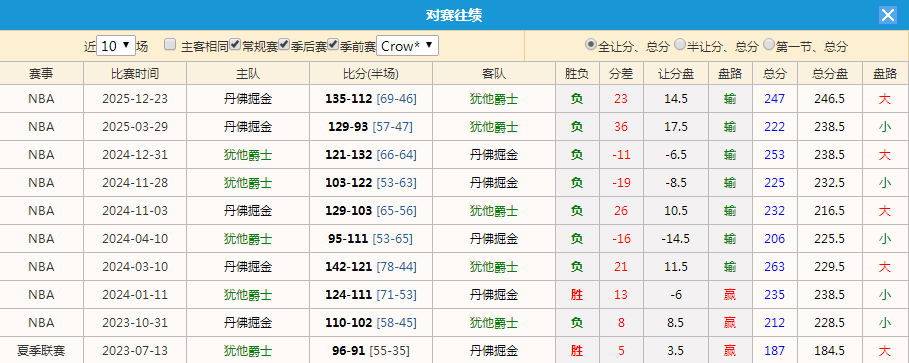The image size is (909, 363).
Task: Click the 总分盘 column header
Action: click(x=830, y=74)
